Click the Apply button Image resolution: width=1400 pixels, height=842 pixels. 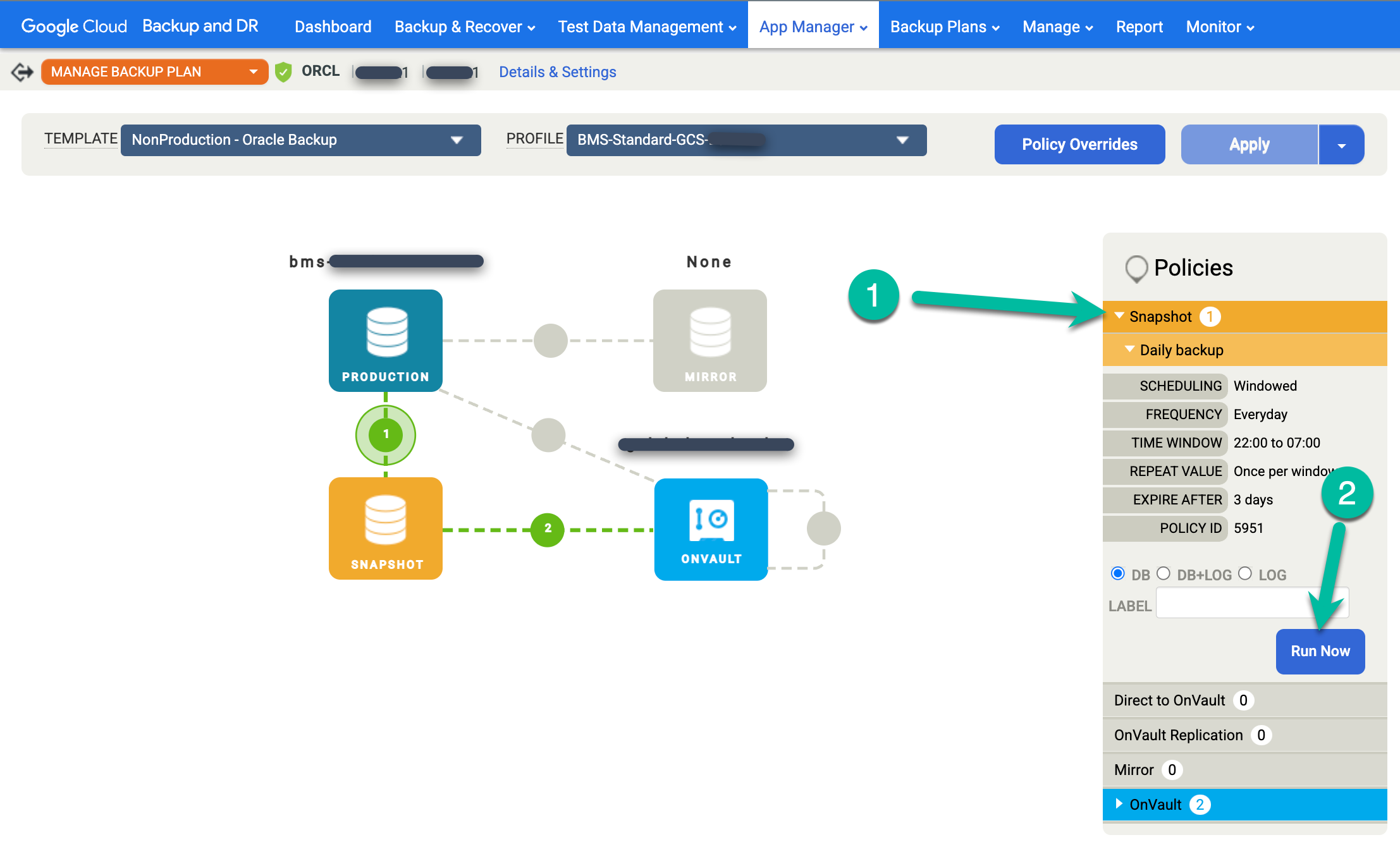click(1250, 144)
